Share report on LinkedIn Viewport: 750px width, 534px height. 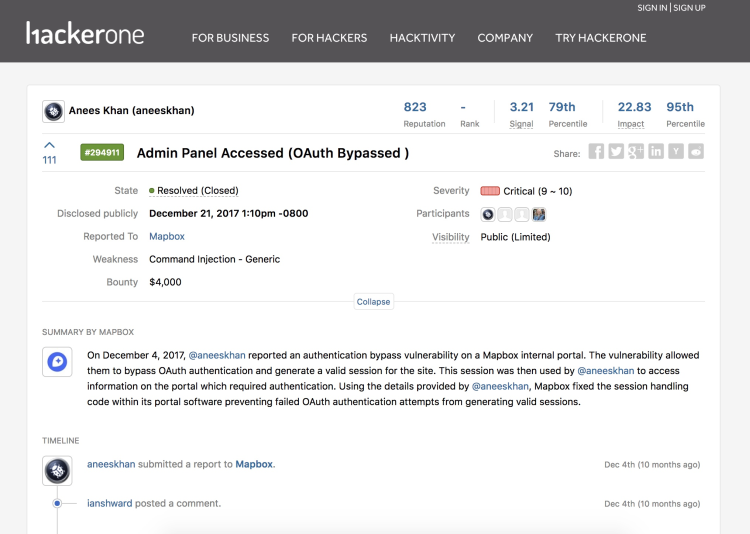(x=656, y=152)
